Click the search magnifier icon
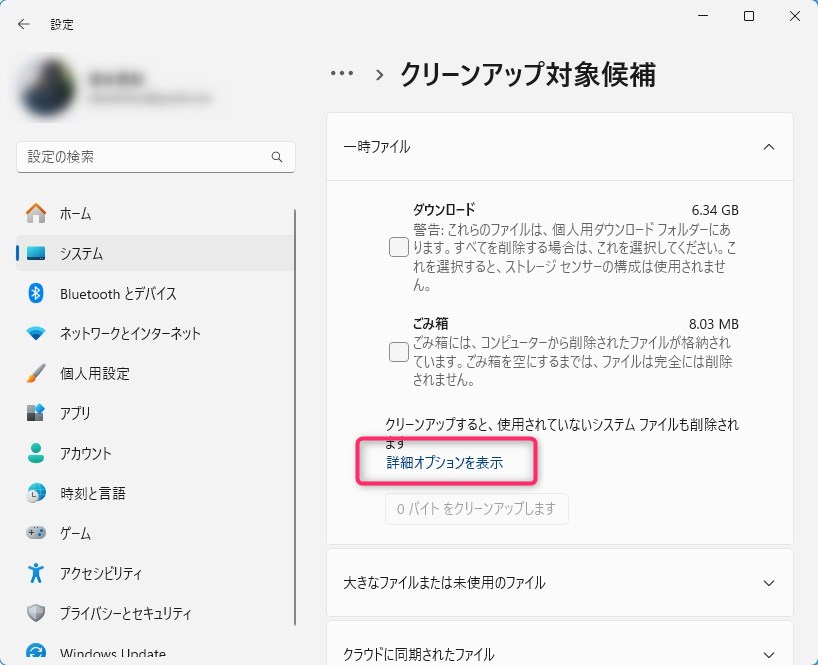The image size is (818, 665). coord(277,157)
